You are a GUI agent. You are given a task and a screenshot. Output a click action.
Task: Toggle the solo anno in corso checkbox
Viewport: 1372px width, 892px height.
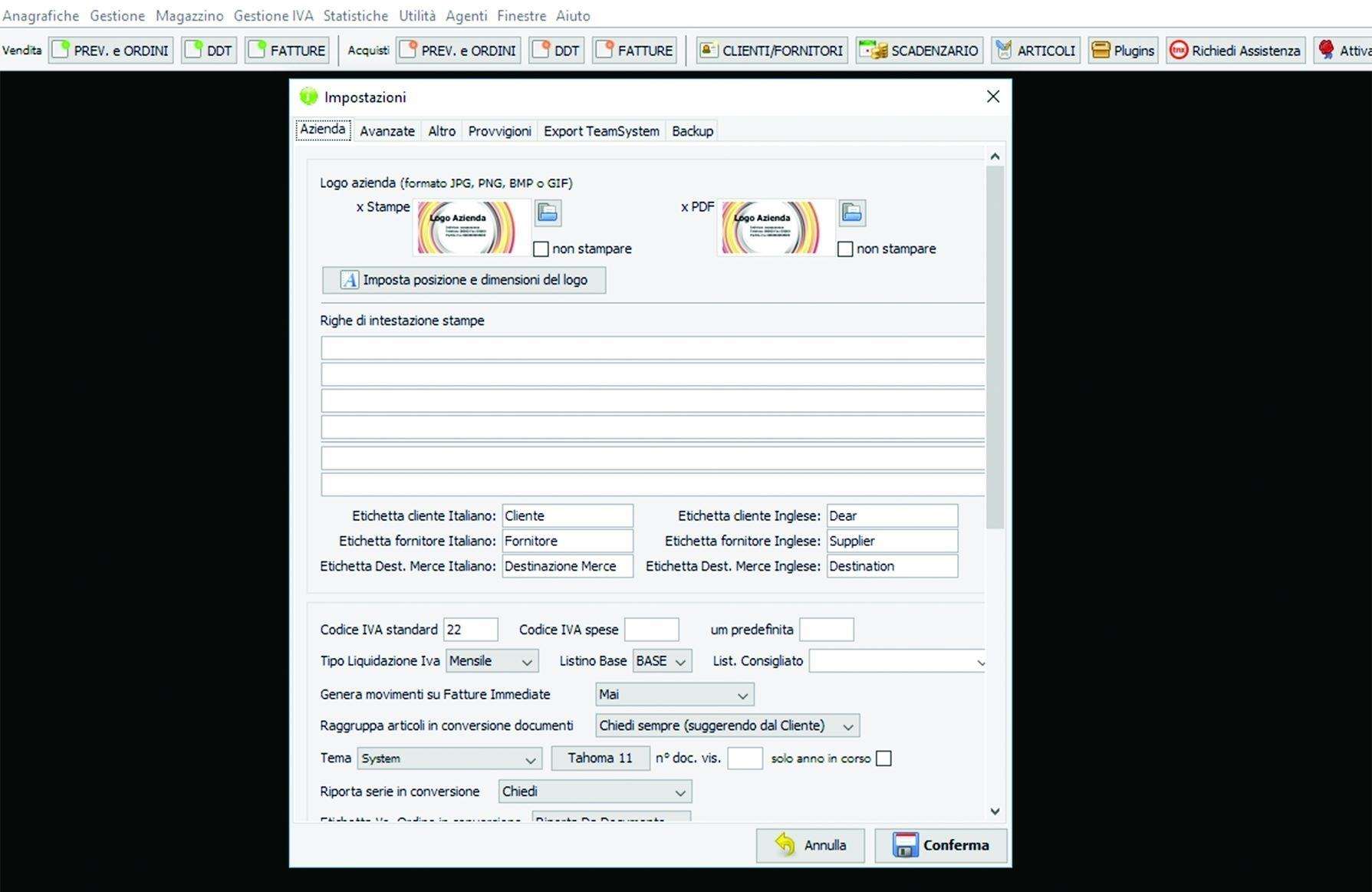(x=883, y=759)
